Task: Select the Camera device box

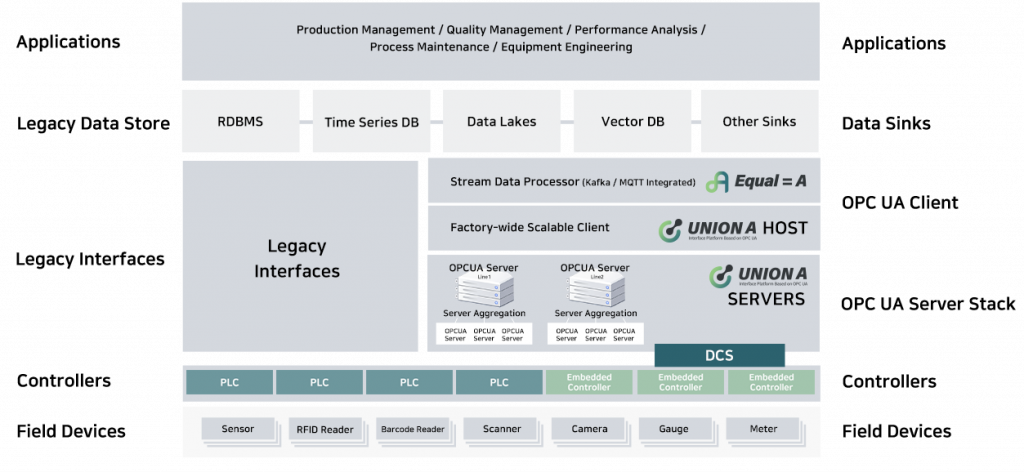Action: tap(589, 430)
